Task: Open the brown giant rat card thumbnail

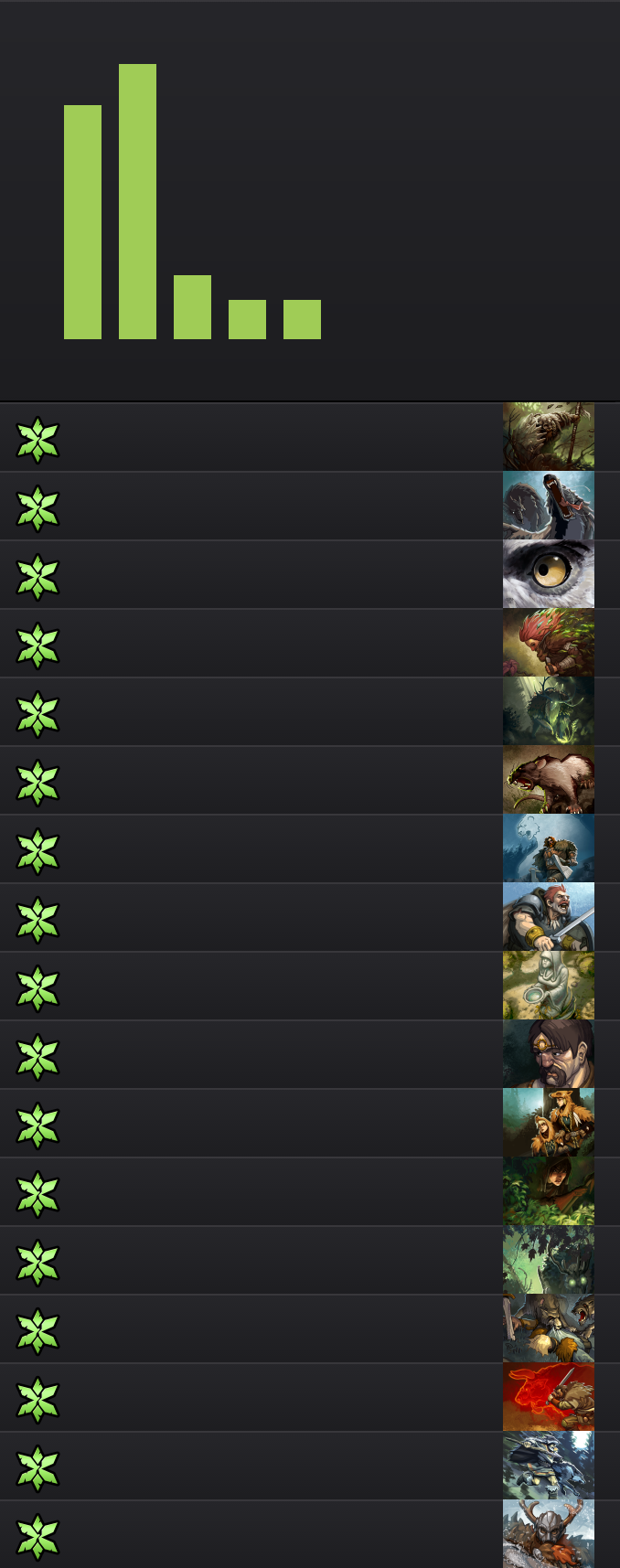Action: pyautogui.click(x=549, y=780)
